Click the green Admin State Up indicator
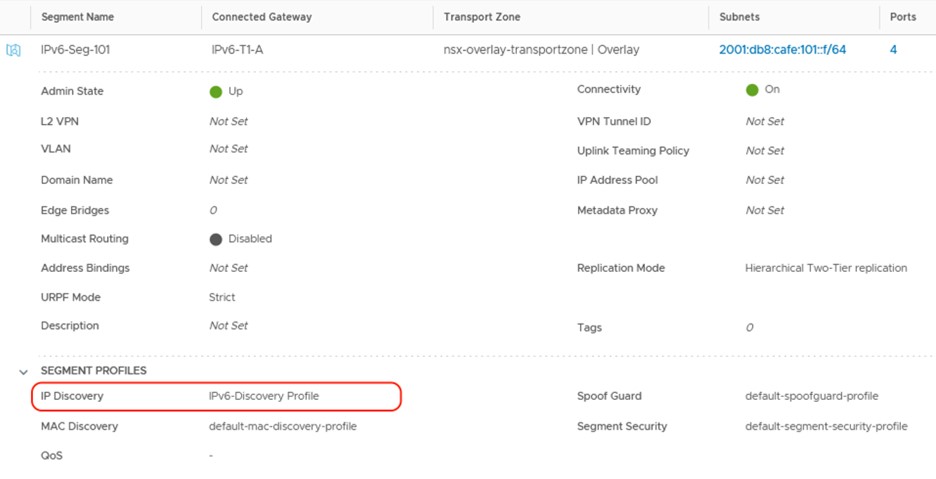 (215, 91)
